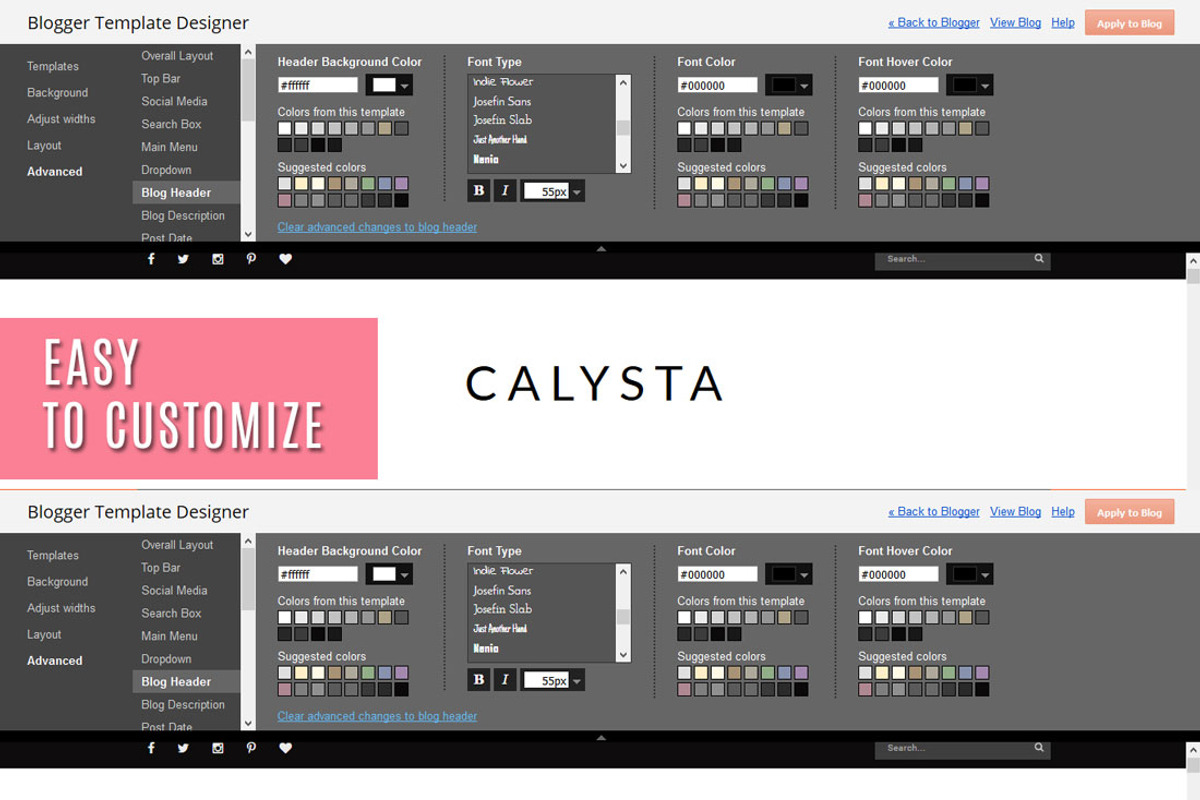1200x800 pixels.
Task: Click heart icon in lower blog preview bar
Action: (x=285, y=748)
